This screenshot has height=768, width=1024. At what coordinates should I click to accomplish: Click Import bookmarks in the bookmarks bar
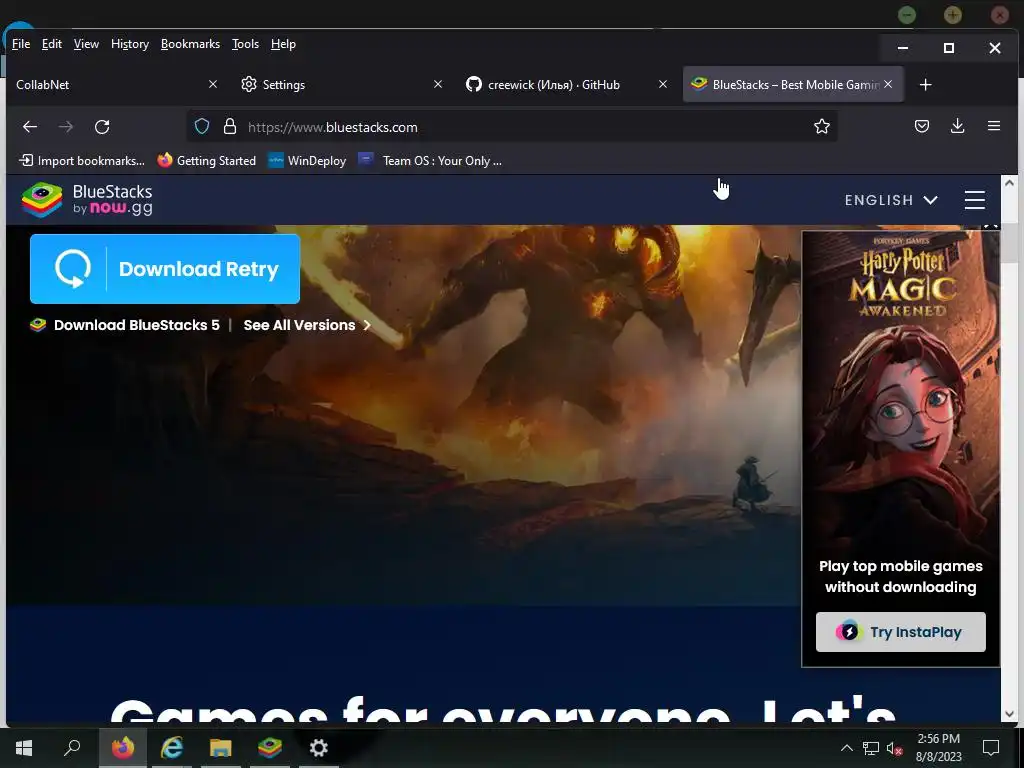(82, 161)
